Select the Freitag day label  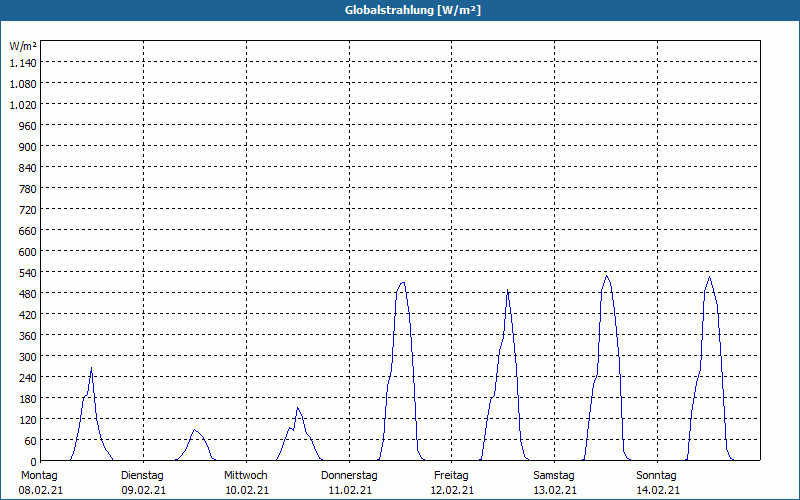tap(452, 476)
